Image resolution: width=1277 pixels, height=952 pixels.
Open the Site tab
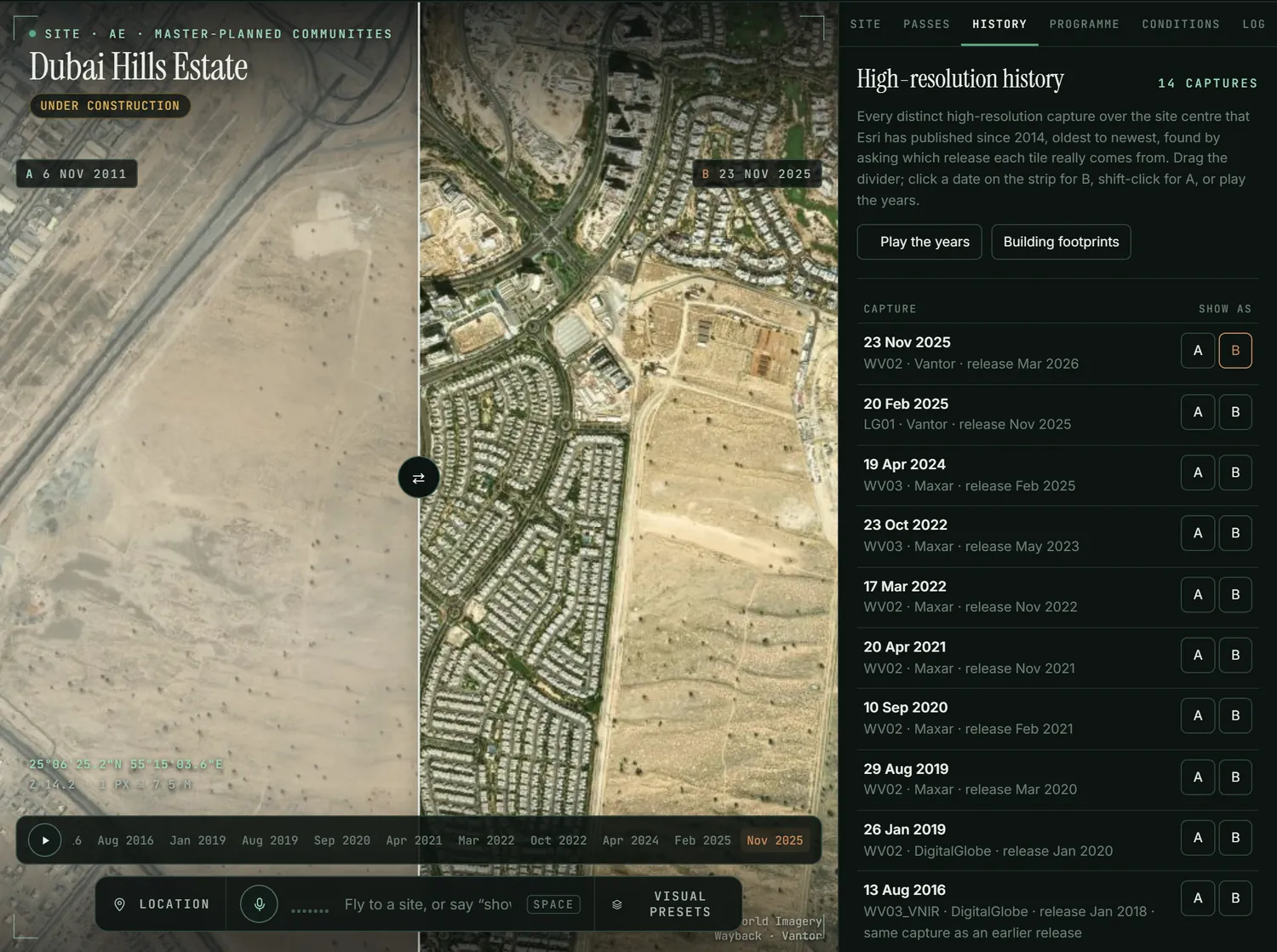tap(866, 24)
